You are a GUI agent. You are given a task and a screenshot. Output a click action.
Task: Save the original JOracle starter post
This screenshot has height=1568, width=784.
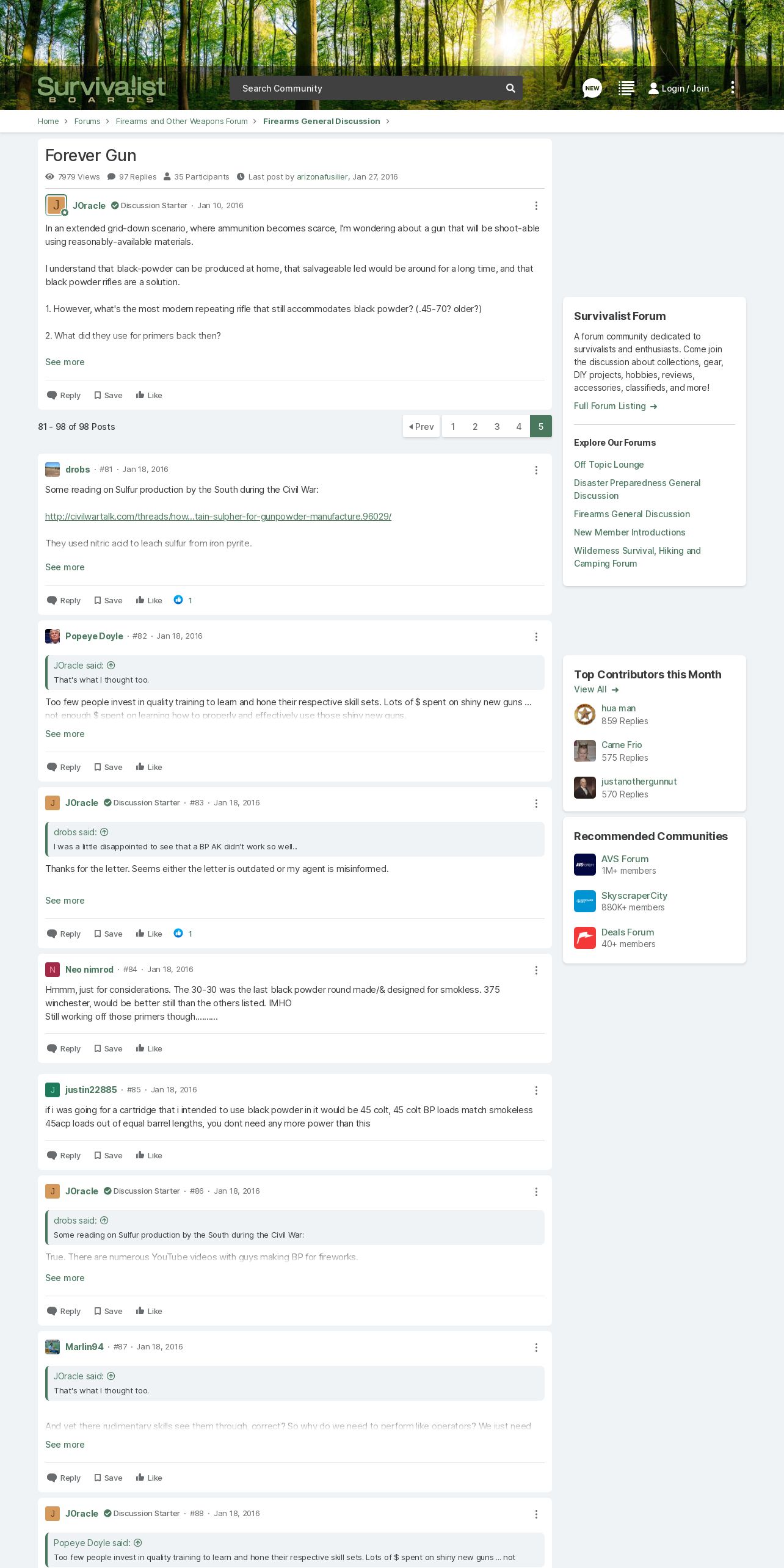pos(108,395)
